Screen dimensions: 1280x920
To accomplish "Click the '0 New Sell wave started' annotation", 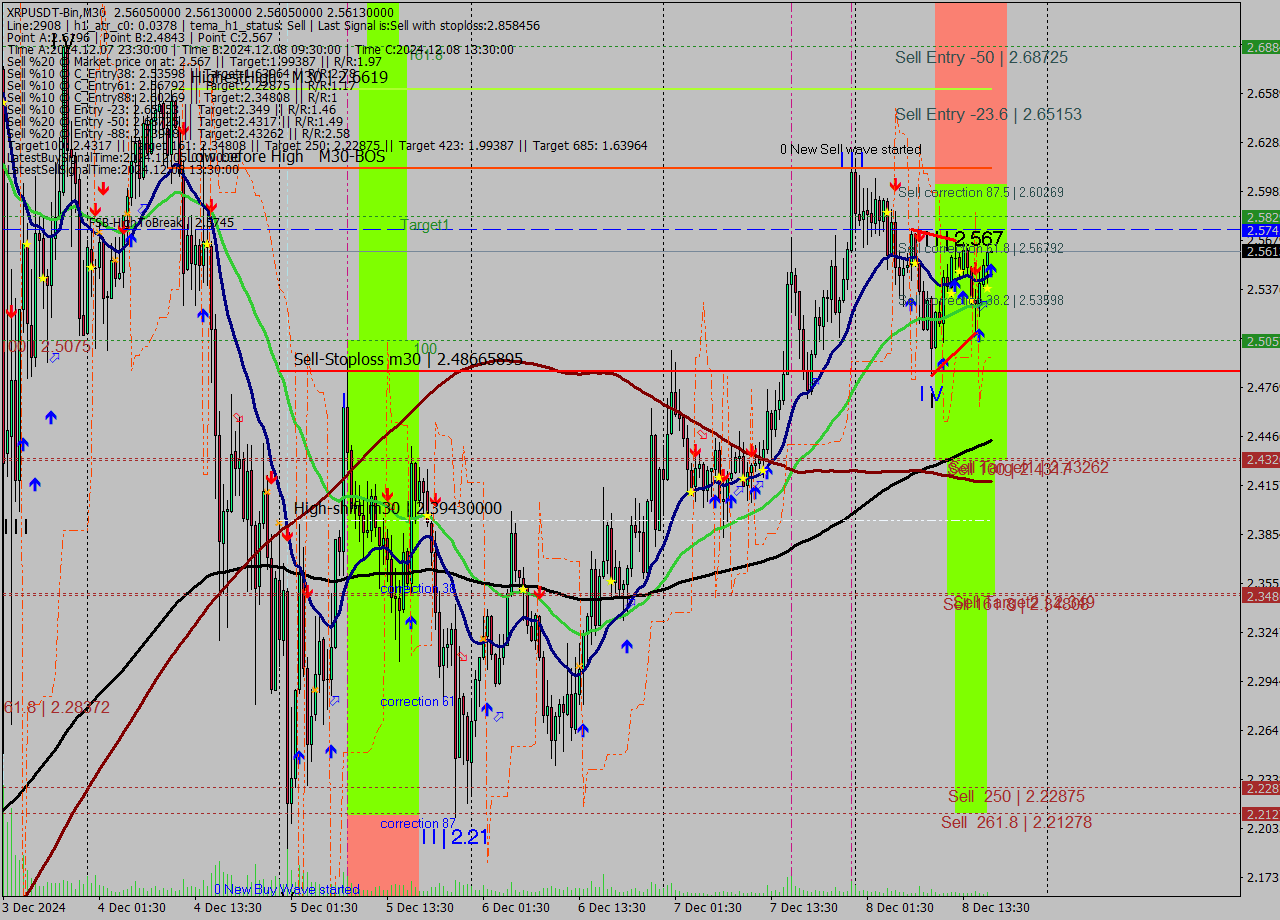I will point(851,150).
